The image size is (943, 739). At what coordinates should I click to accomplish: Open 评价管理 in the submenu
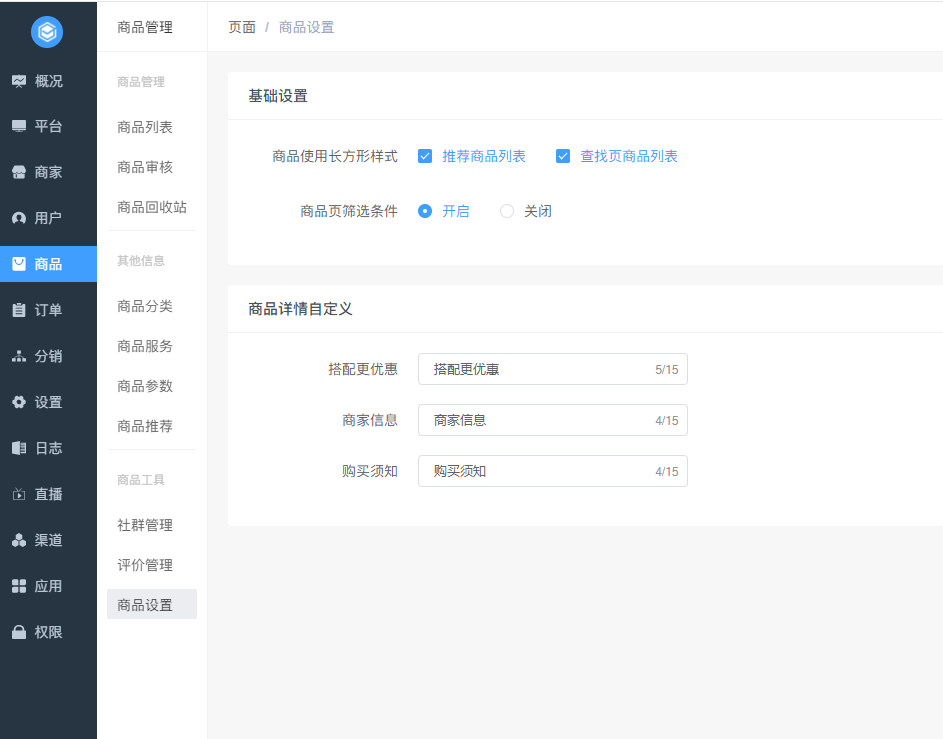[x=145, y=565]
